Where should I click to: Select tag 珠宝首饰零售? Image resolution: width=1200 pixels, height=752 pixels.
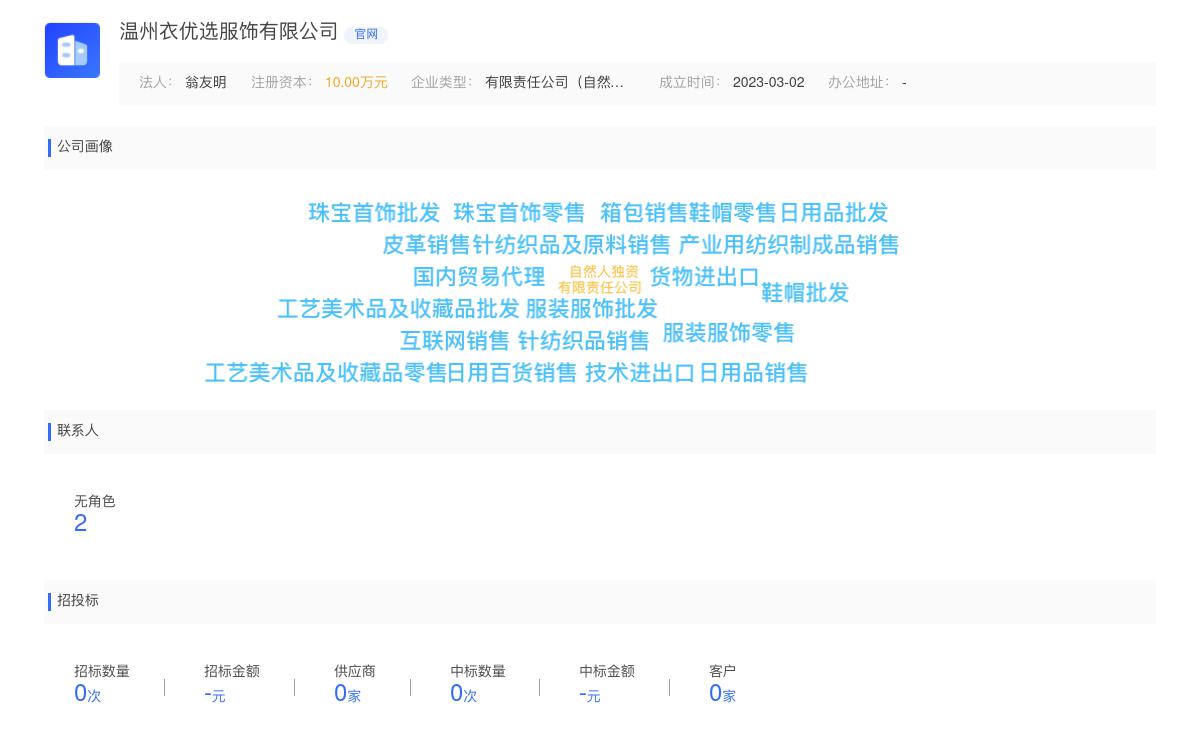tap(519, 213)
